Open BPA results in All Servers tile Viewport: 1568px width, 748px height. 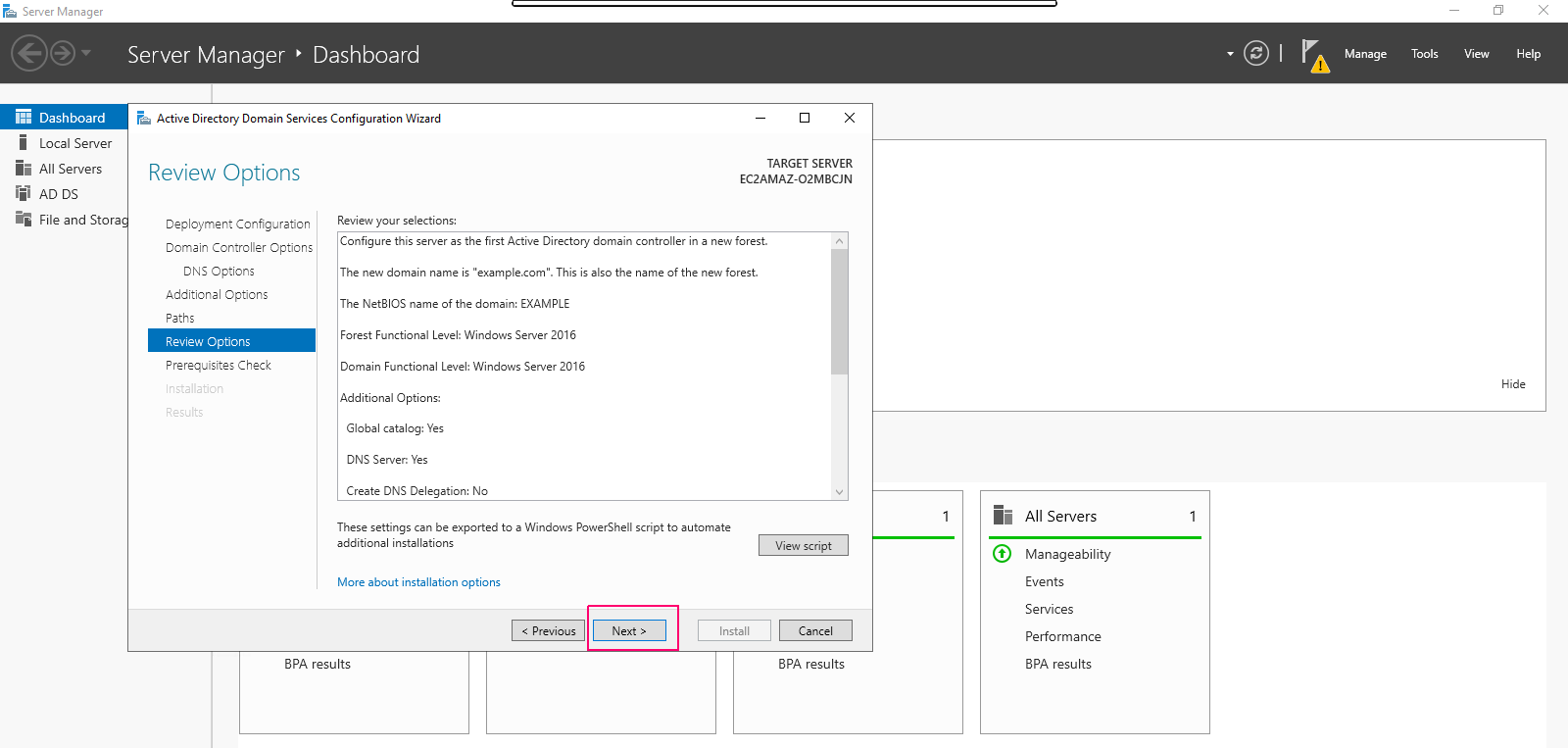(1057, 664)
